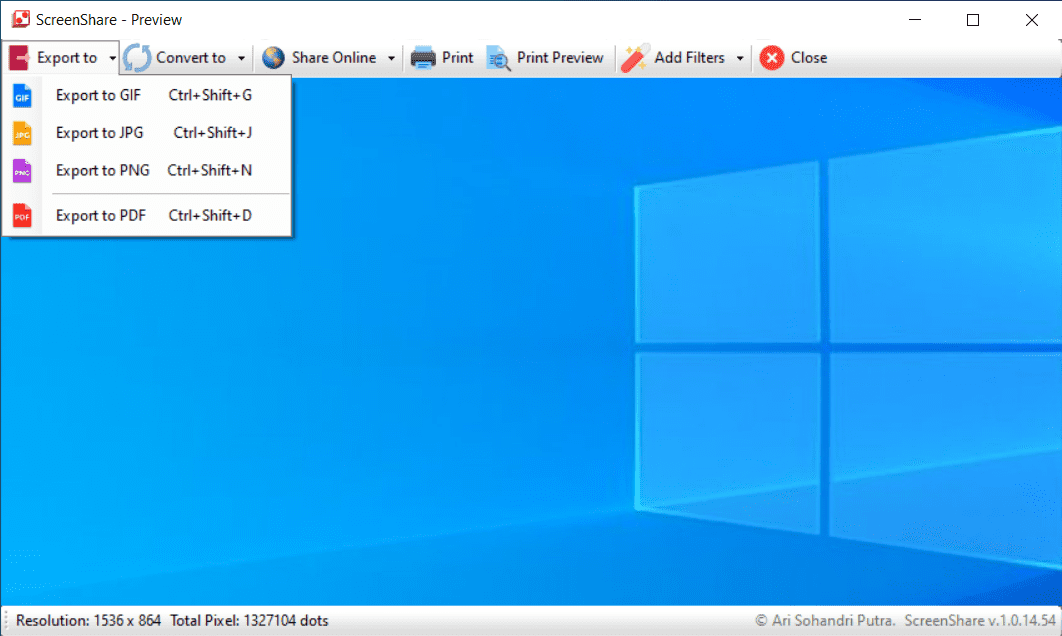The image size is (1062, 636).
Task: Click the printer icon
Action: pos(423,58)
